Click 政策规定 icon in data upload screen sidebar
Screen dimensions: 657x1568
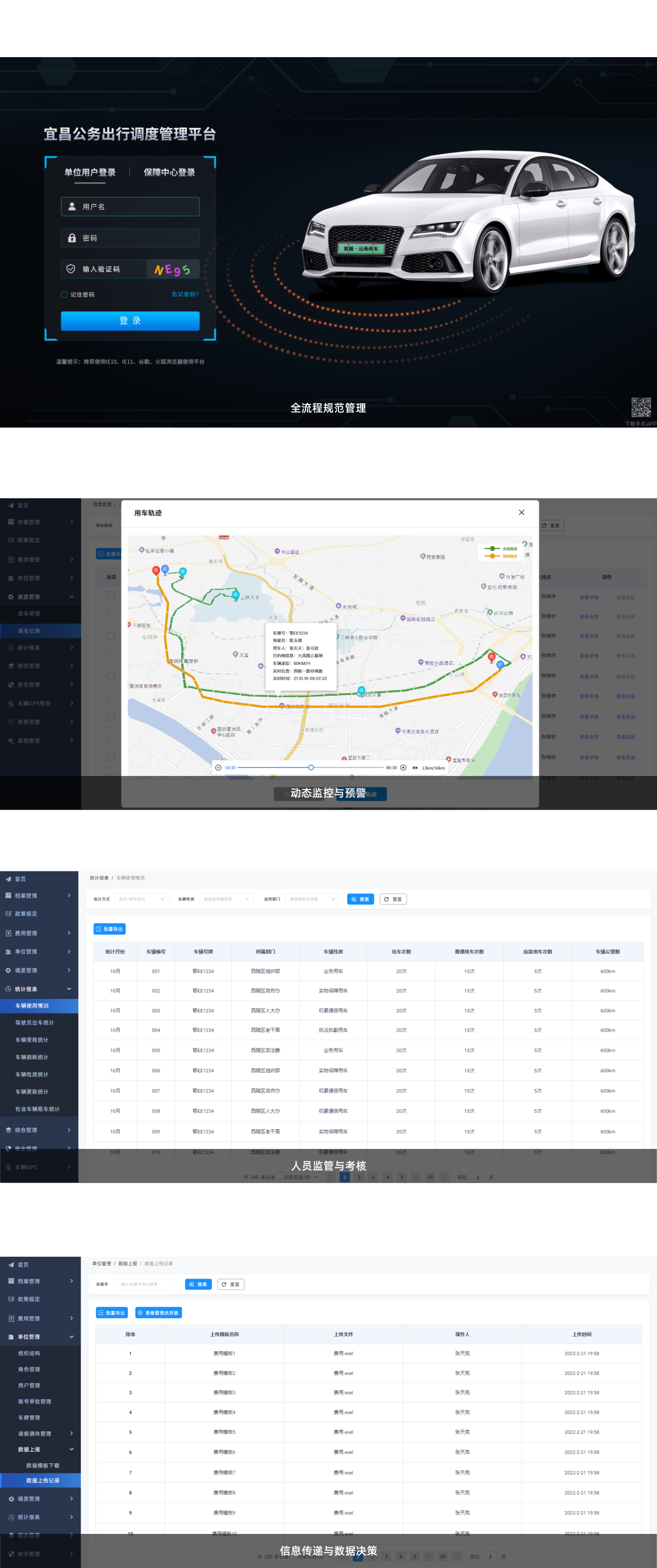(11, 1299)
